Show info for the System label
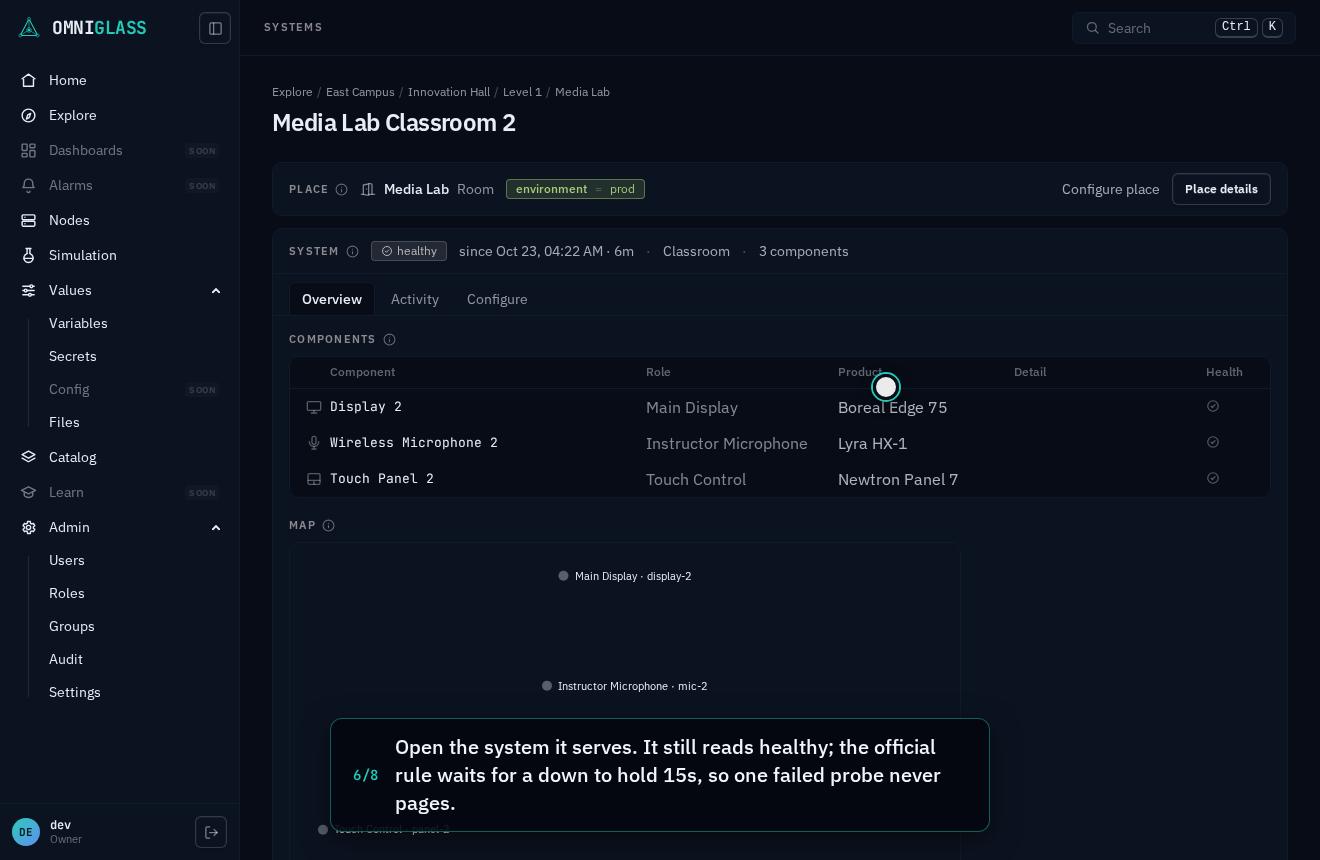The image size is (1320, 860). coord(352,251)
